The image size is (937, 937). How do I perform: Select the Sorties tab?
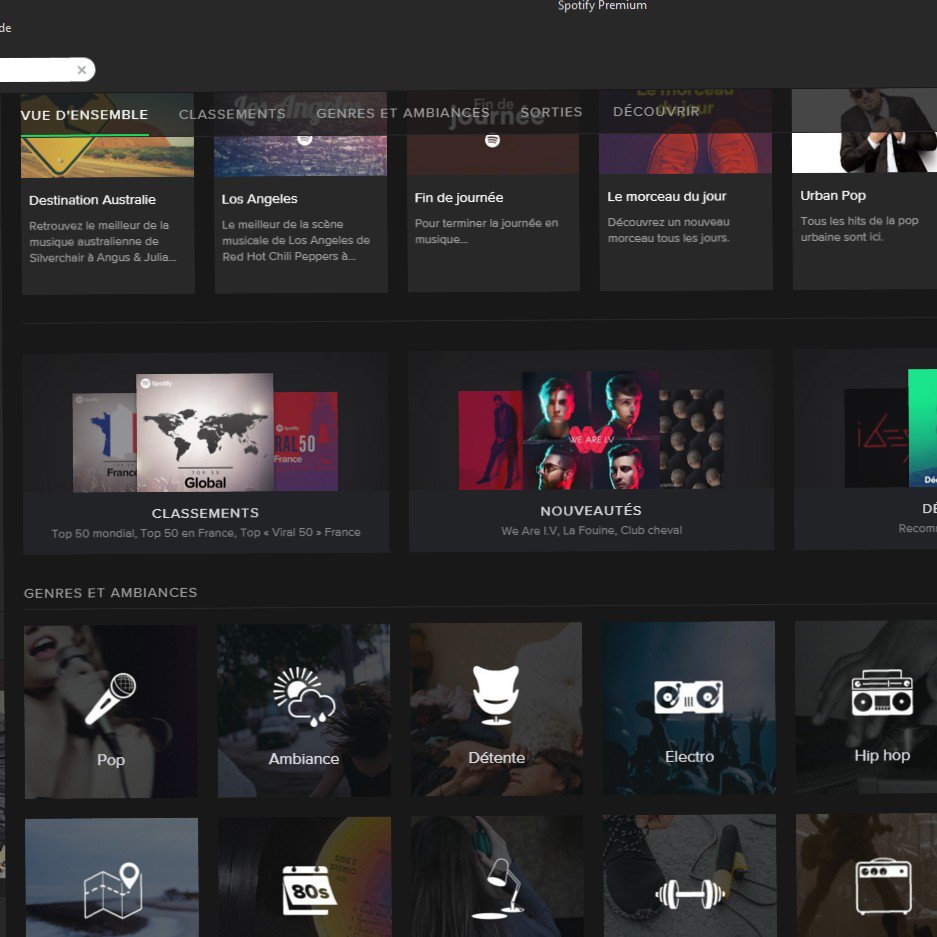tap(551, 112)
